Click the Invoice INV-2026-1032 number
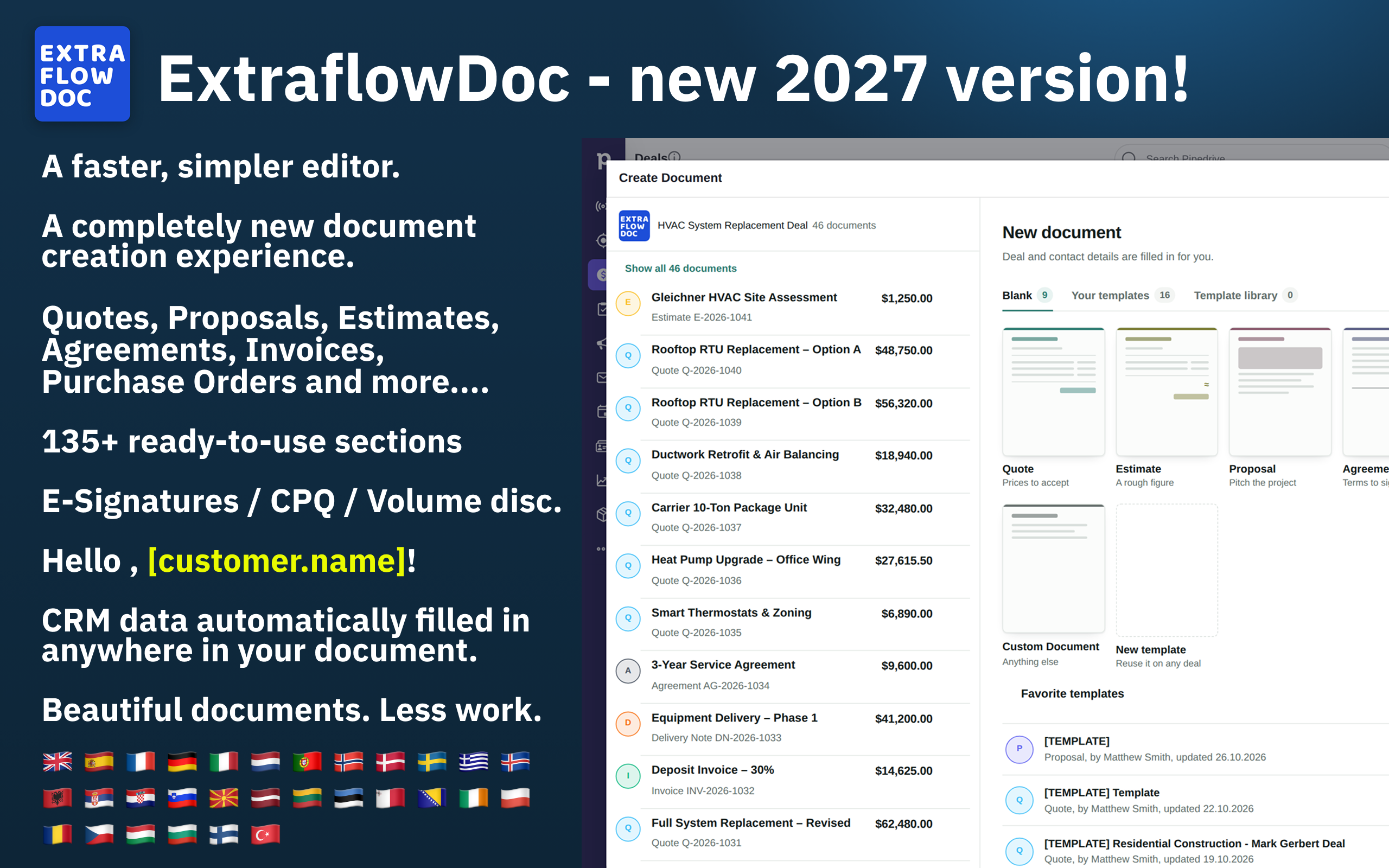The width and height of the screenshot is (1389, 868). click(703, 791)
